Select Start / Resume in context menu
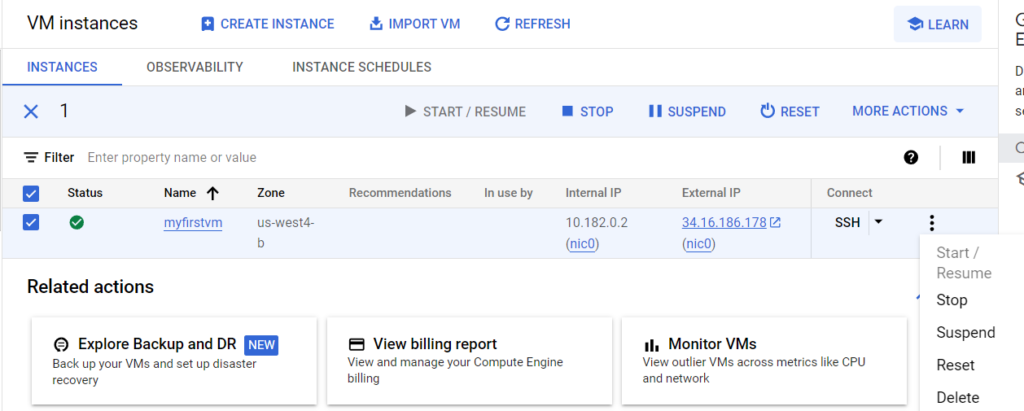Image resolution: width=1024 pixels, height=411 pixels. [964, 263]
